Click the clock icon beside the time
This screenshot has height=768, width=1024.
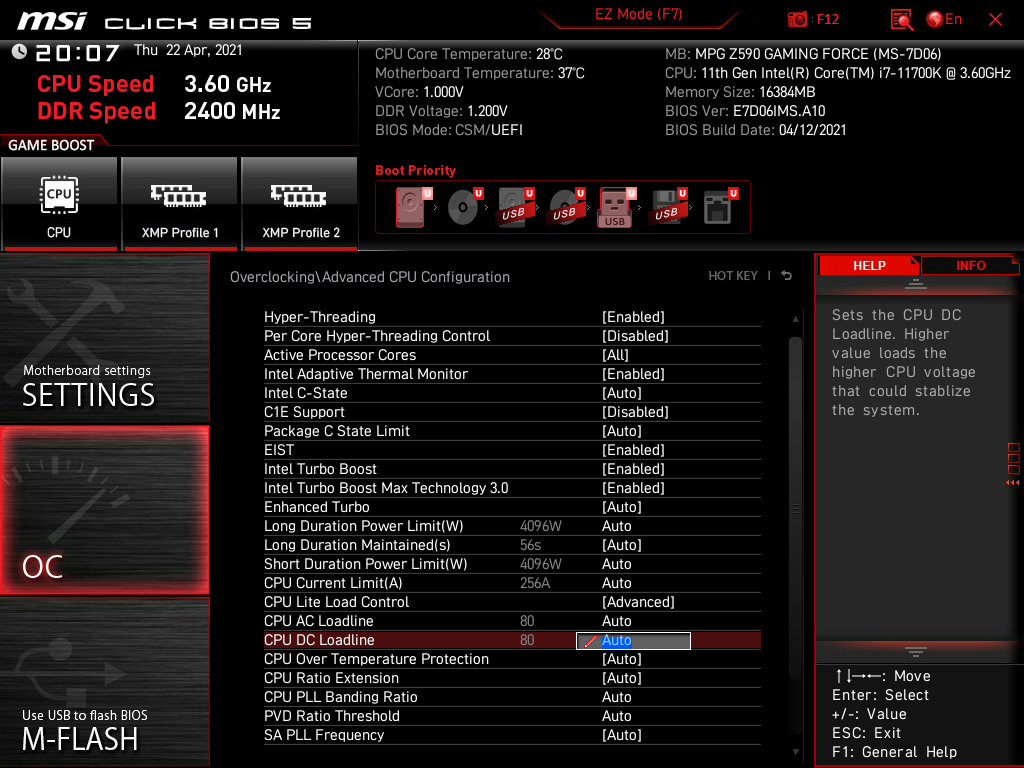tap(19, 52)
